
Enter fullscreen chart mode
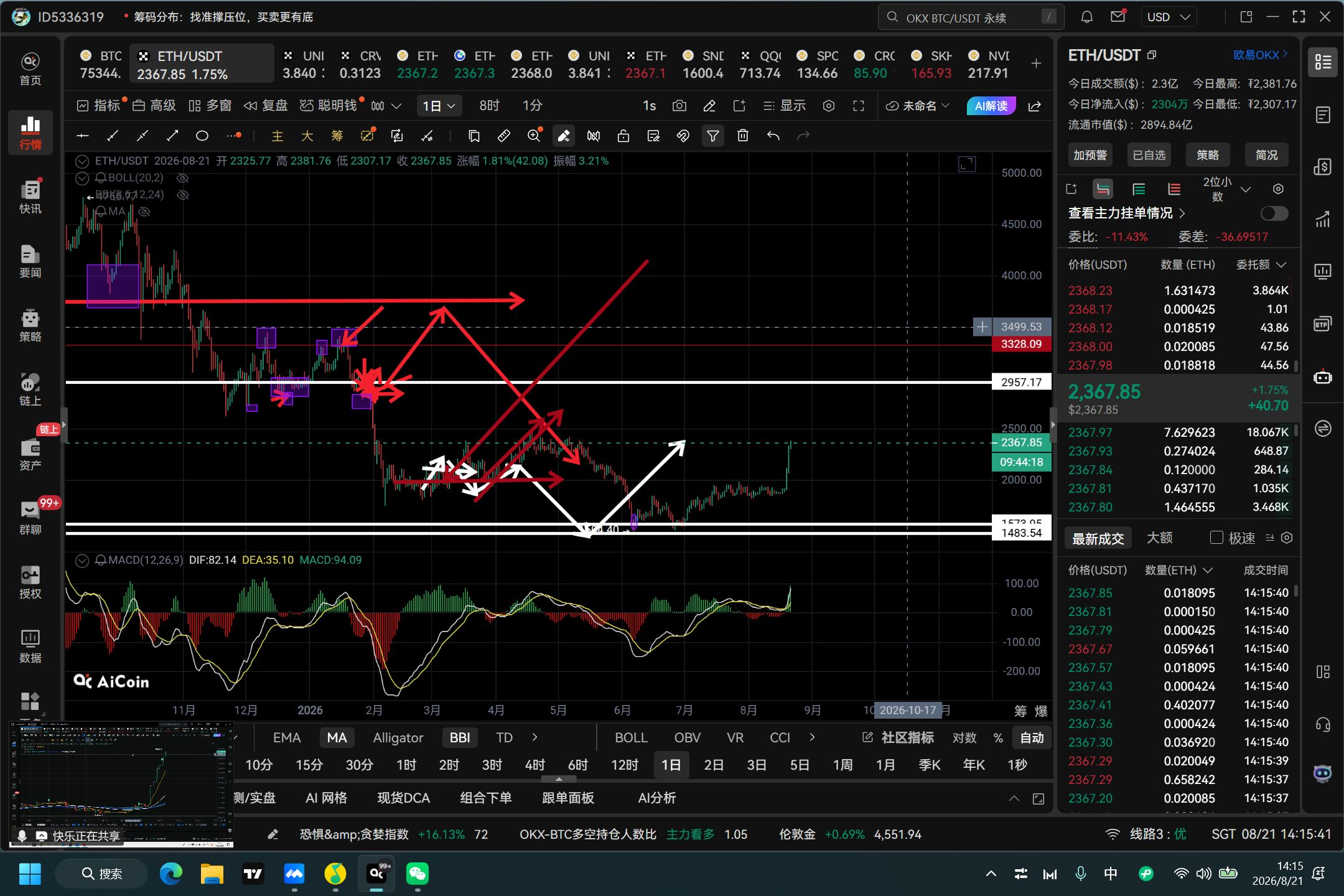859,106
